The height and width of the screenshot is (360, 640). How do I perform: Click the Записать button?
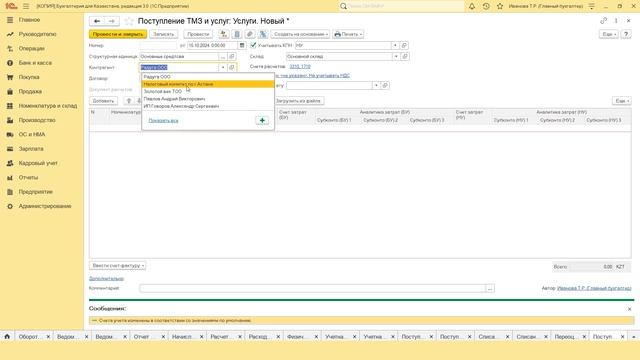pyautogui.click(x=164, y=34)
